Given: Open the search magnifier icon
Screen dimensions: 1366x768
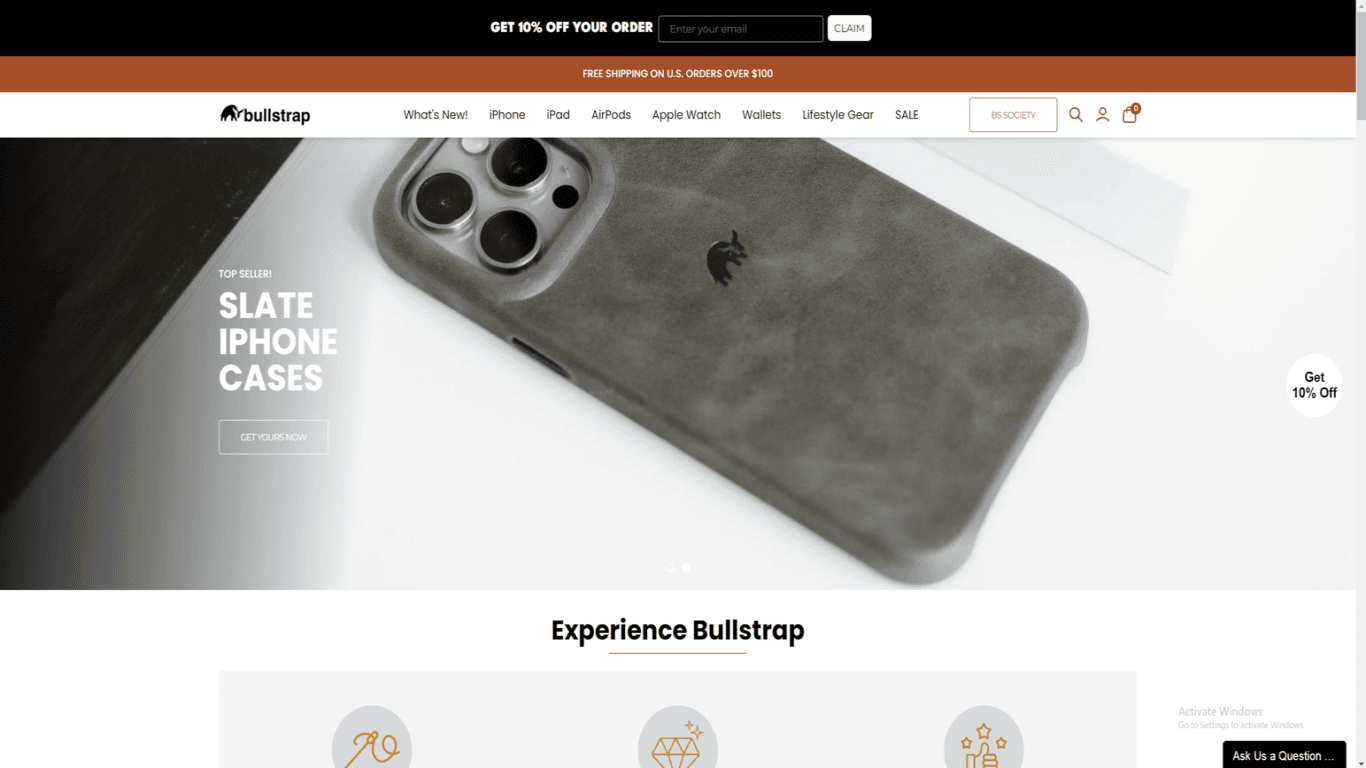Looking at the screenshot, I should pos(1076,115).
